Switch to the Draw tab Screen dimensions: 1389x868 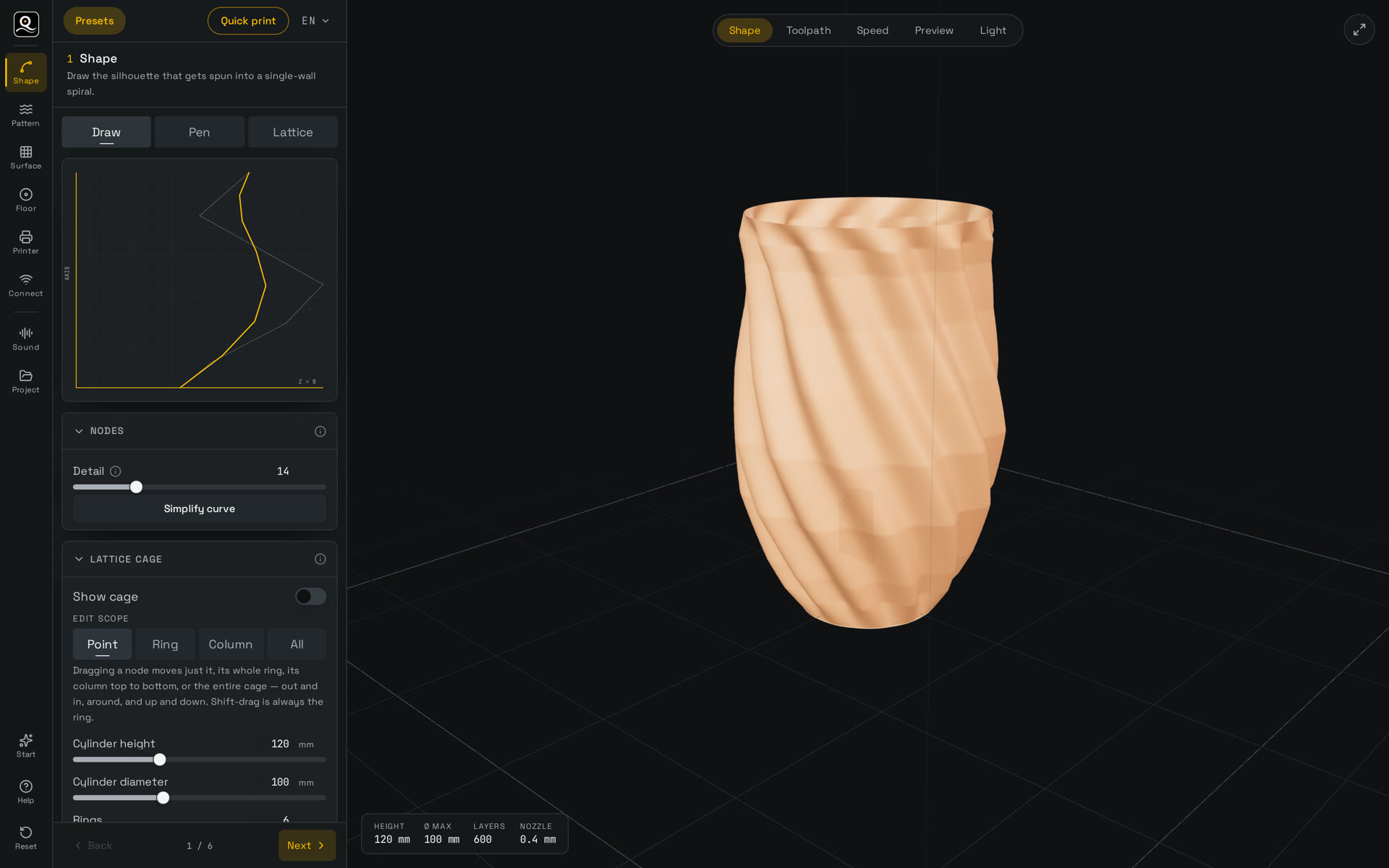tap(106, 132)
